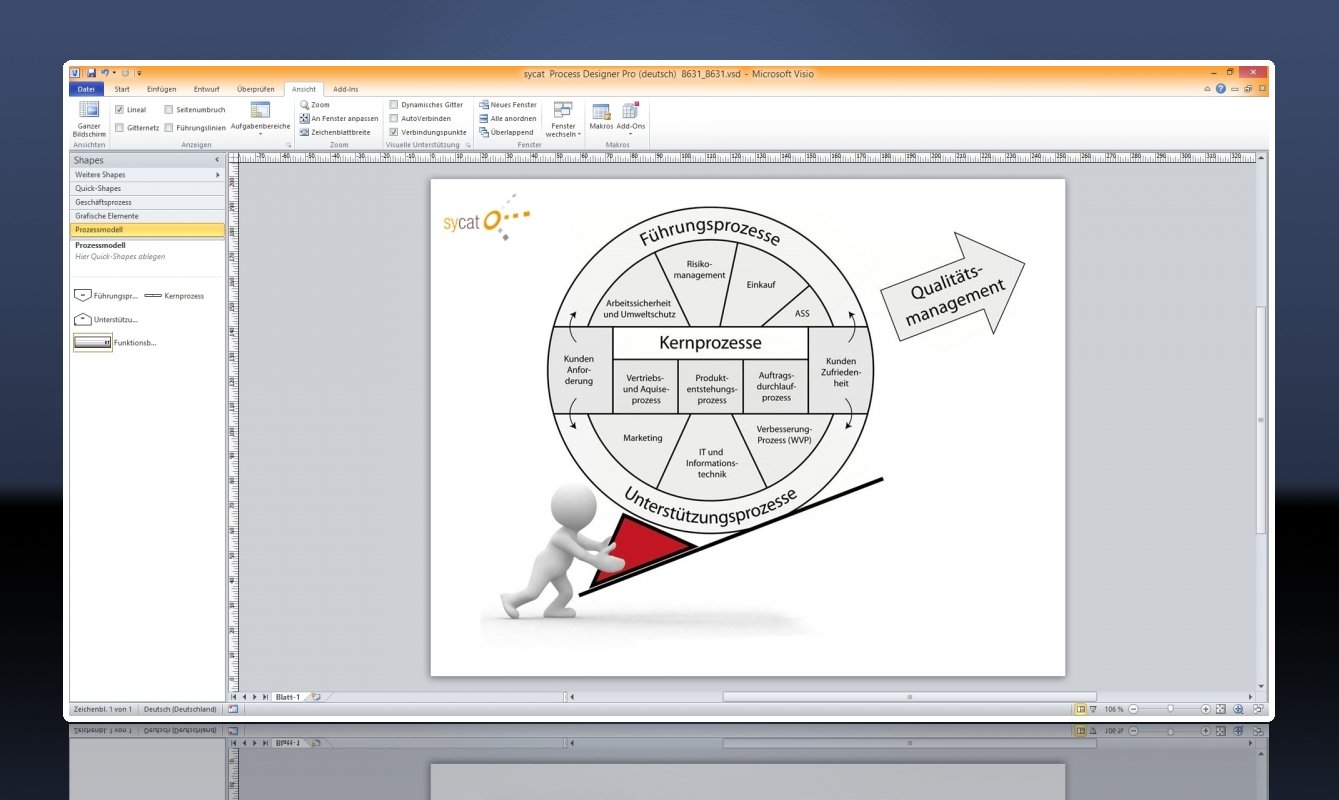1339x800 pixels.
Task: Select the Führungsprozess shape in stencil
Action: pyautogui.click(x=106, y=296)
